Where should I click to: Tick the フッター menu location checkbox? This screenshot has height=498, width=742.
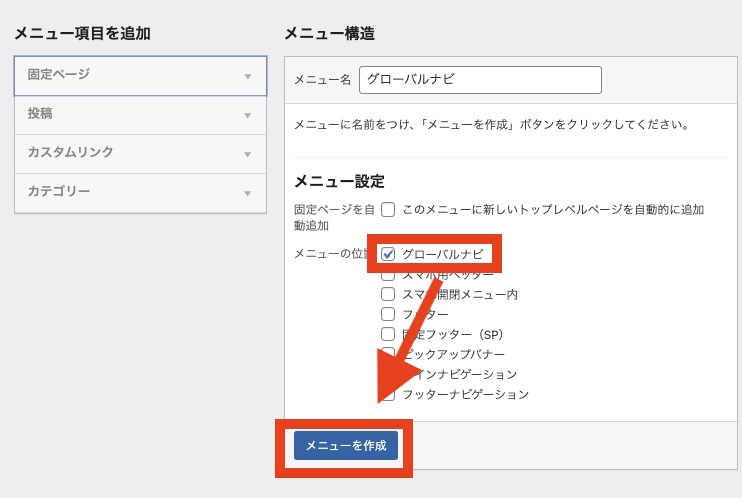(x=388, y=314)
